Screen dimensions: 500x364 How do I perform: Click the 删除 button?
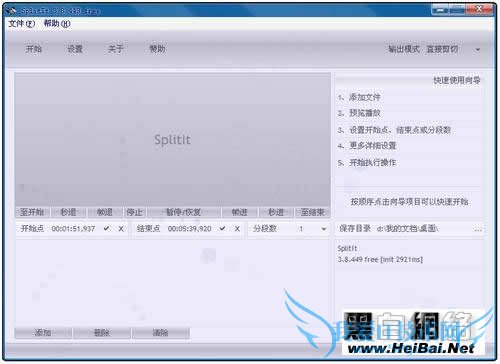[x=102, y=333]
